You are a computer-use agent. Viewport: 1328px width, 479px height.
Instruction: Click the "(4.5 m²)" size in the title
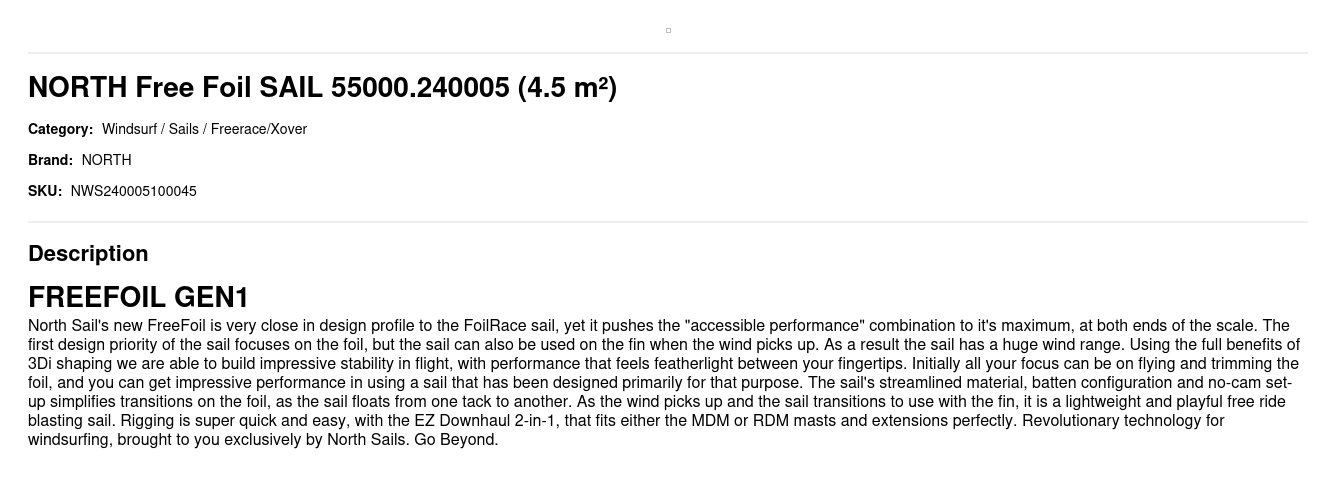pyautogui.click(x=567, y=88)
